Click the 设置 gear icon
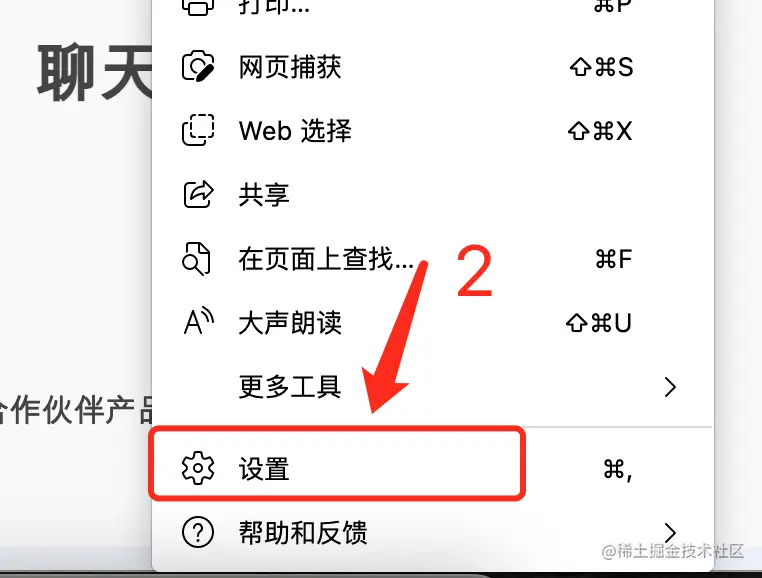This screenshot has width=762, height=578. [198, 468]
